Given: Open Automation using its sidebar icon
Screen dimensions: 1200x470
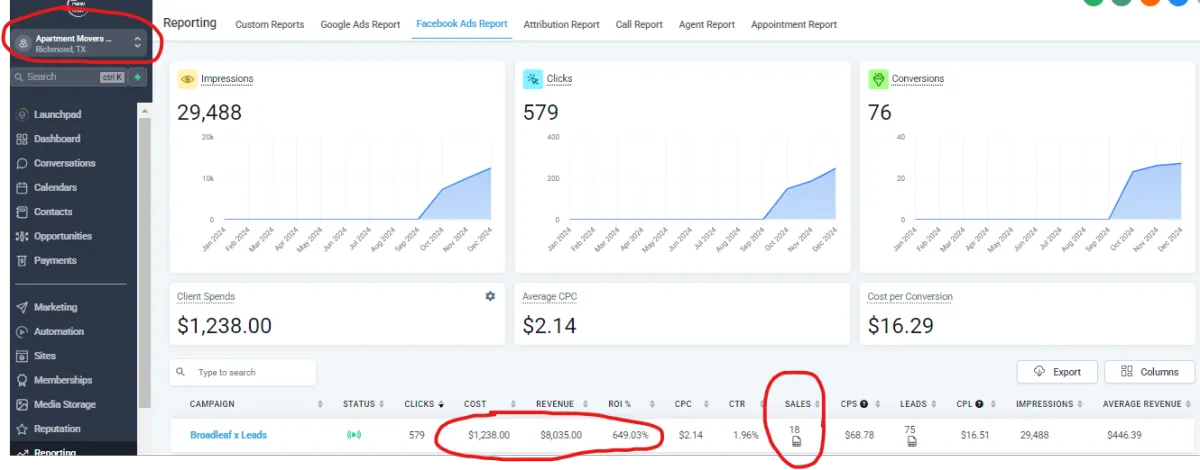Looking at the screenshot, I should coord(22,331).
